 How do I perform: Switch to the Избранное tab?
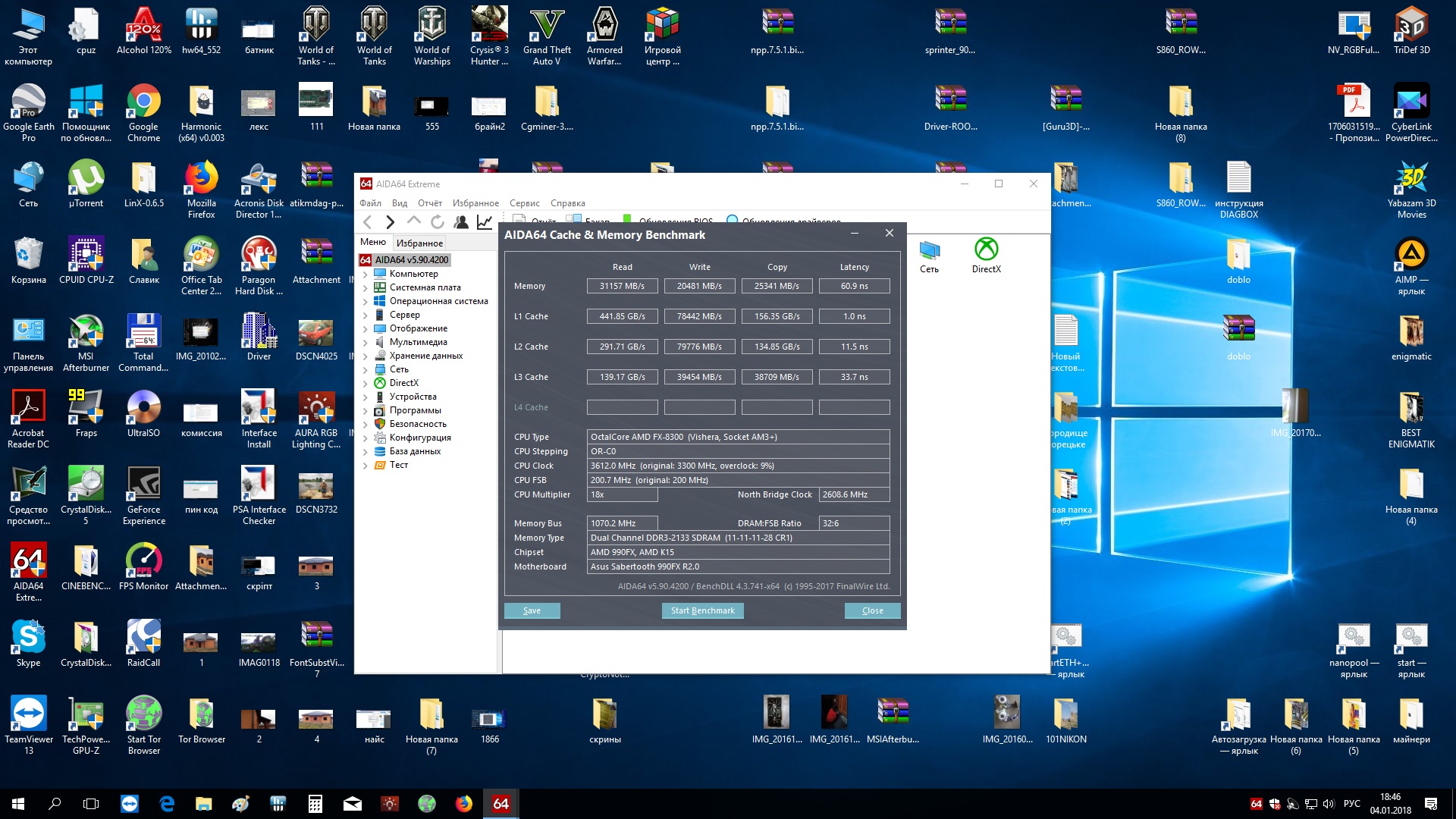click(x=419, y=243)
